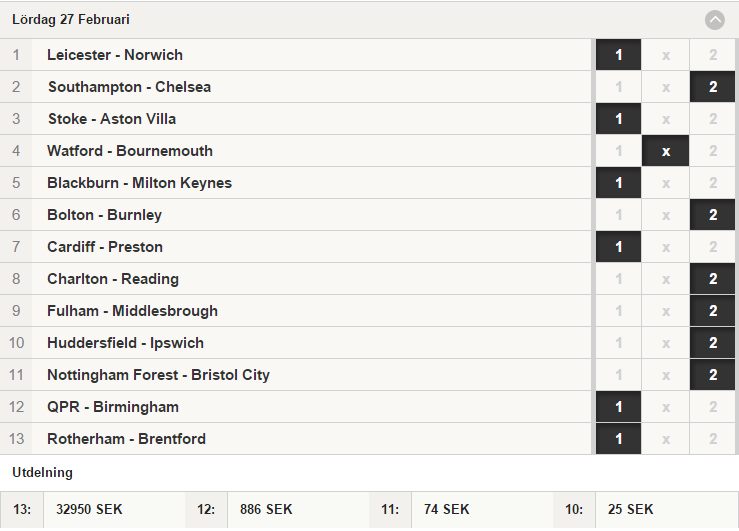The image size is (739, 531).
Task: Toggle selected 1 on Rotherham - Brentford
Action: click(618, 440)
